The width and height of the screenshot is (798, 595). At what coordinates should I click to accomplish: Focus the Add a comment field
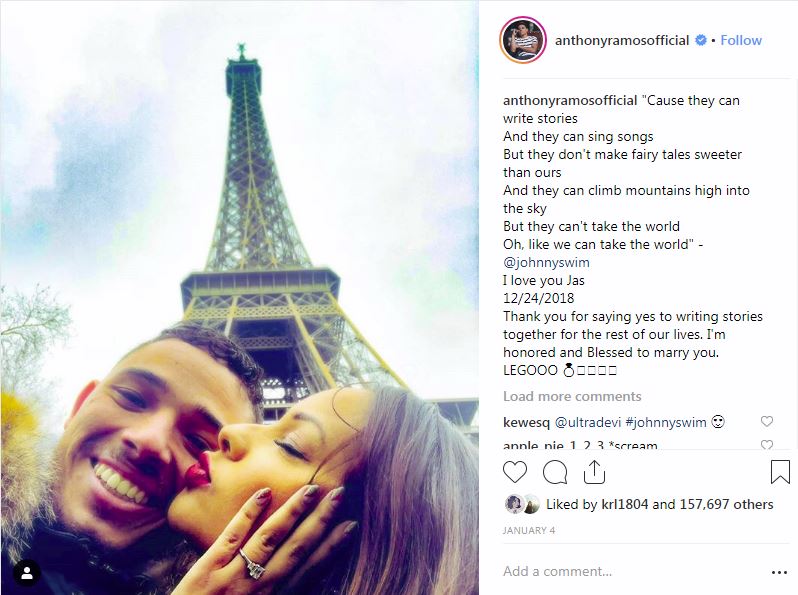tap(631, 572)
